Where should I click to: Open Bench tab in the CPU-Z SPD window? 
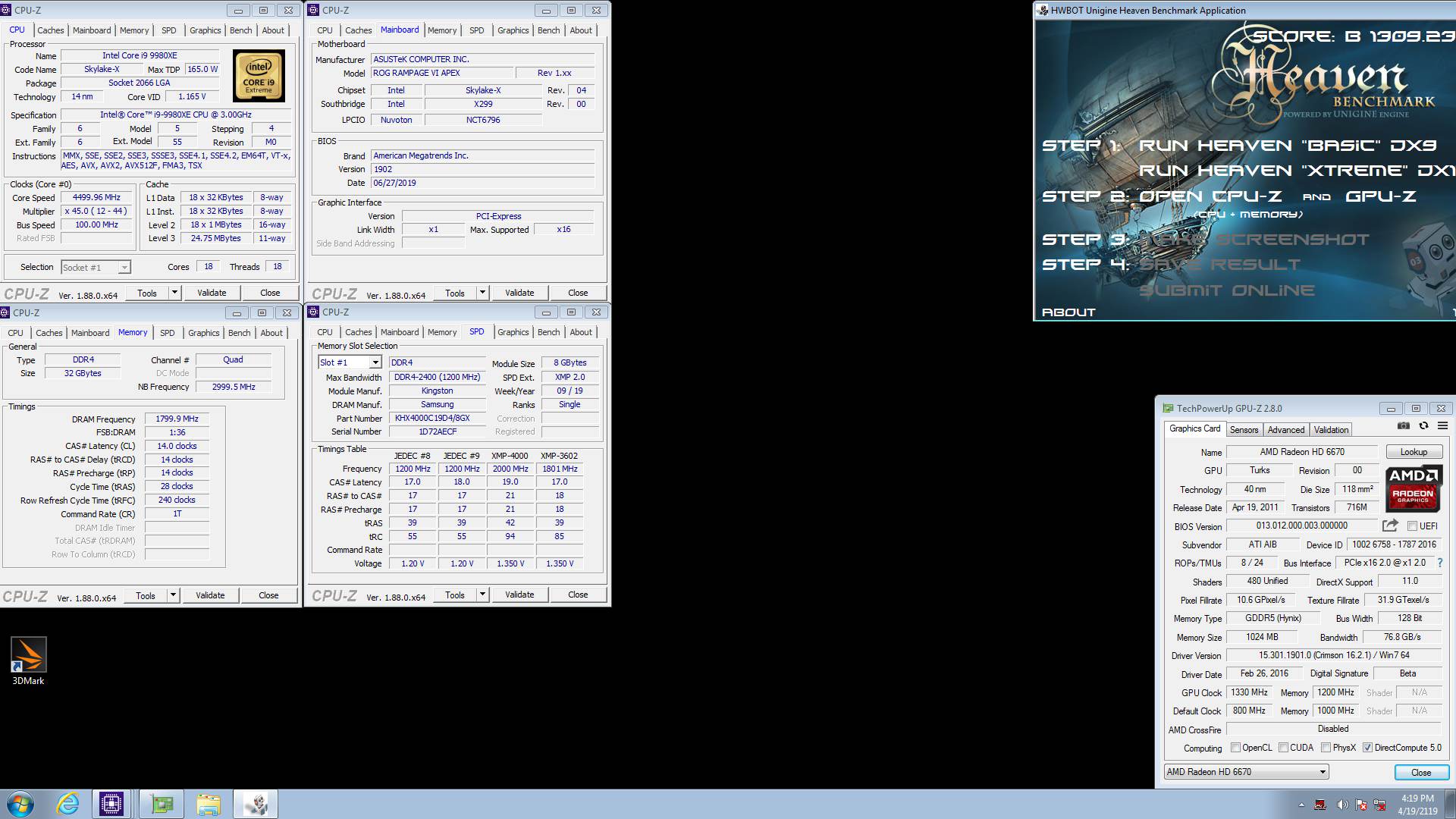click(548, 332)
